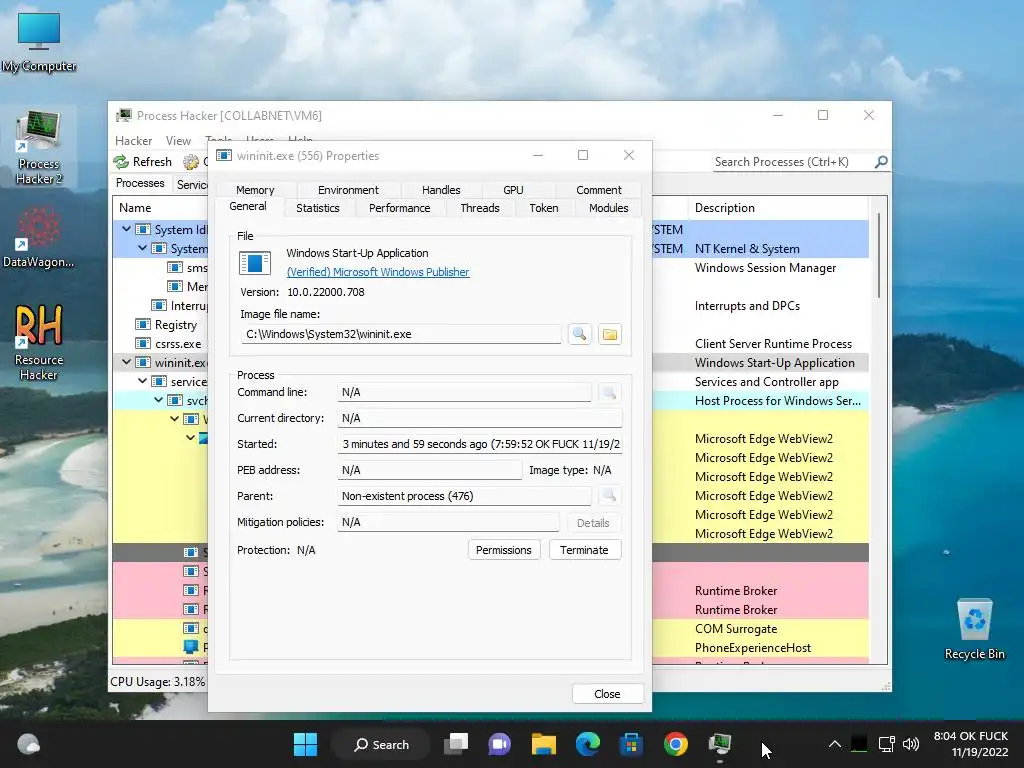Open the Windows Start menu
The width and height of the screenshot is (1024, 768).
(305, 744)
